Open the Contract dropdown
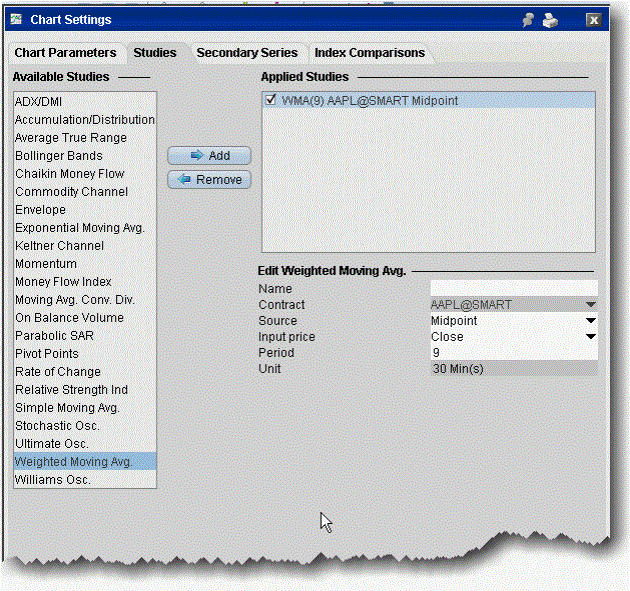Viewport: 630px width, 591px height. 590,304
